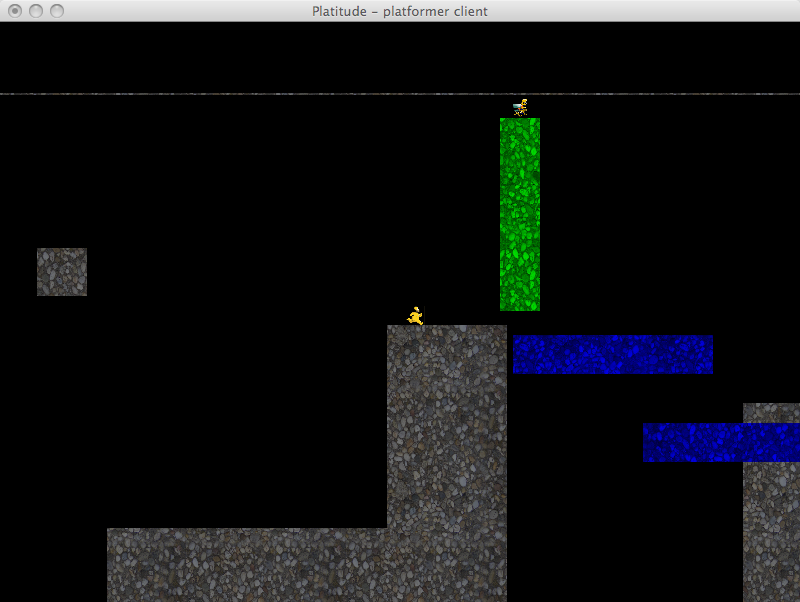This screenshot has width=800, height=602.
Task: Click the gray stone column at right edge
Action: pos(771,520)
